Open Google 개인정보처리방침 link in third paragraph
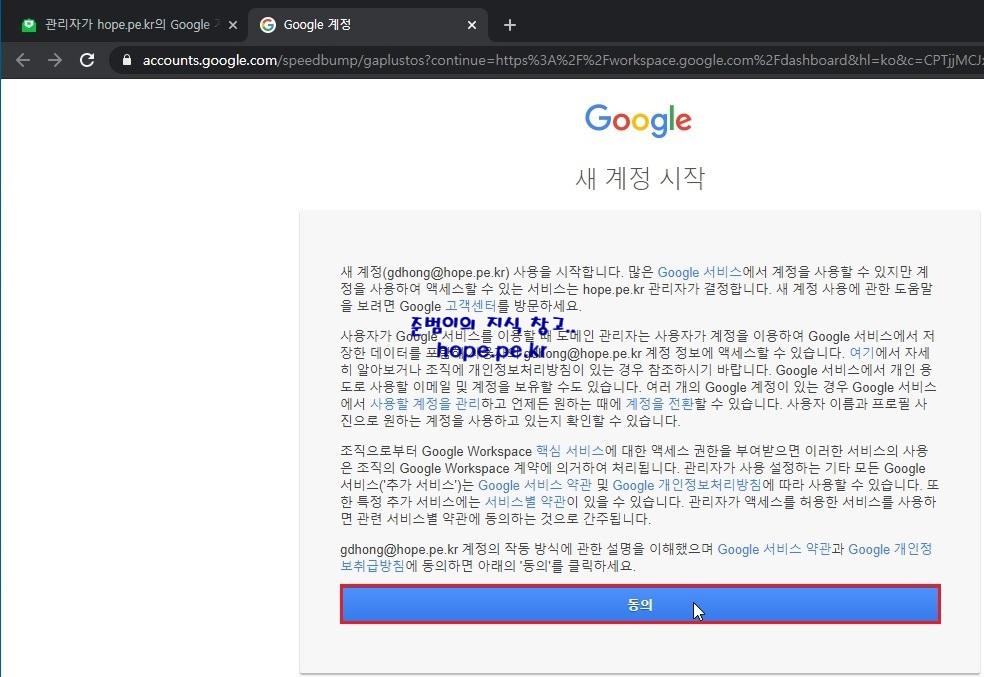984x677 pixels. pyautogui.click(x=687, y=485)
